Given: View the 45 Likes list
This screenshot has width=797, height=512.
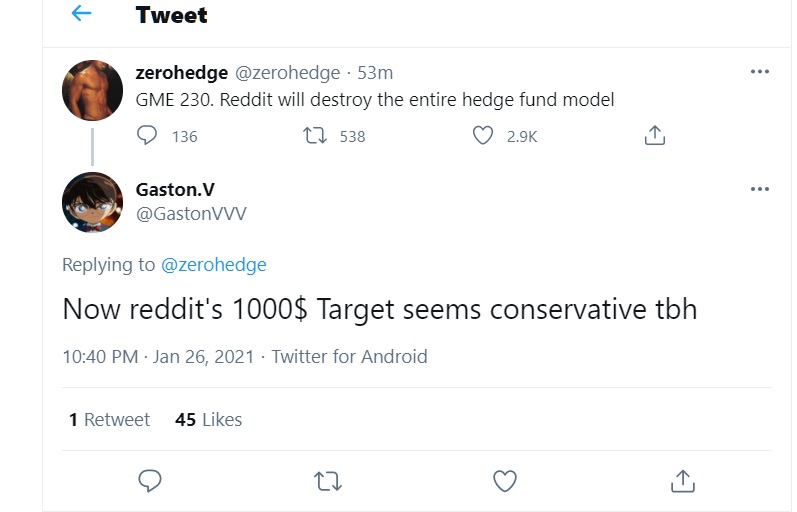Looking at the screenshot, I should [x=208, y=420].
